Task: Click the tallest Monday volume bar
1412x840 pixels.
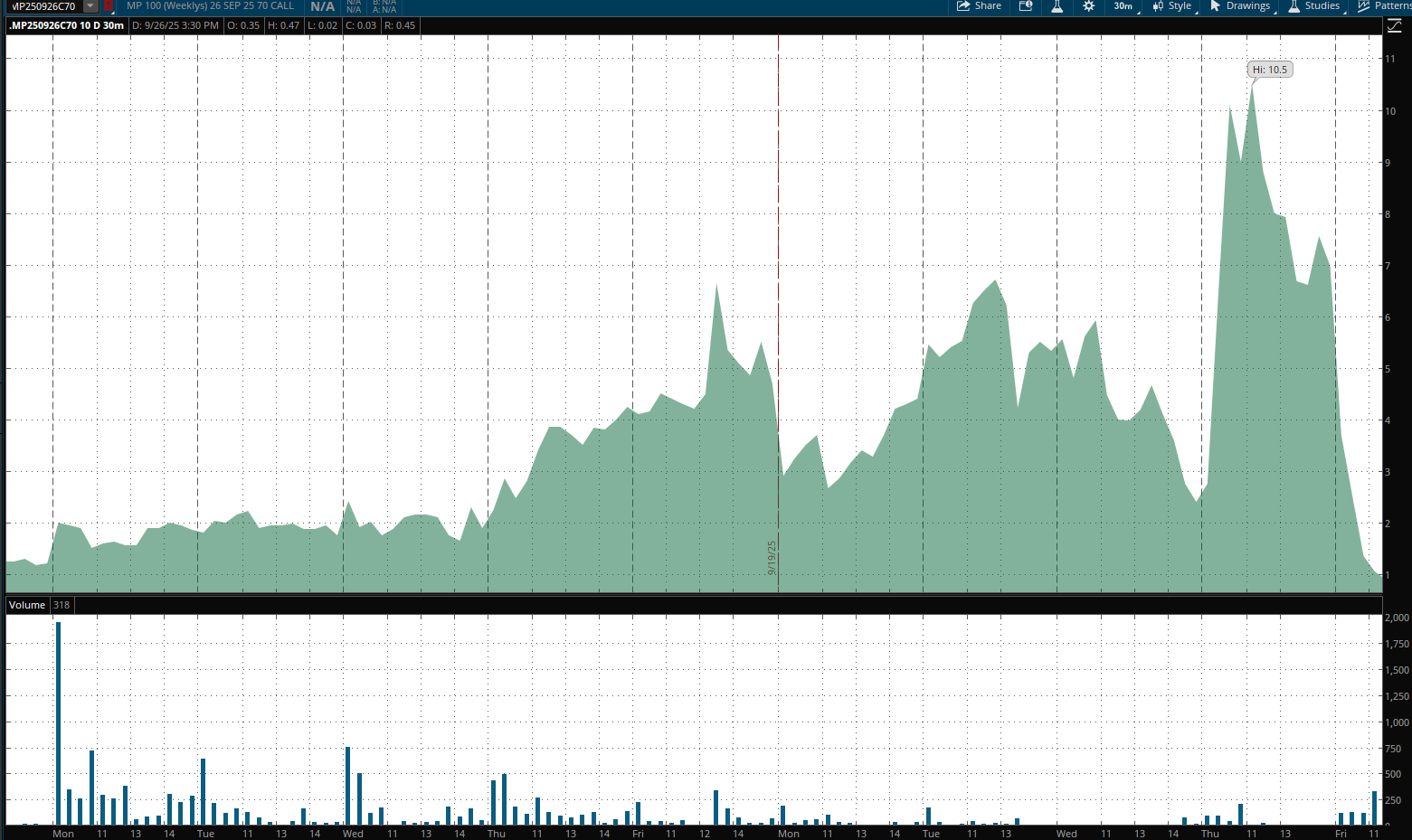Action: point(58,723)
